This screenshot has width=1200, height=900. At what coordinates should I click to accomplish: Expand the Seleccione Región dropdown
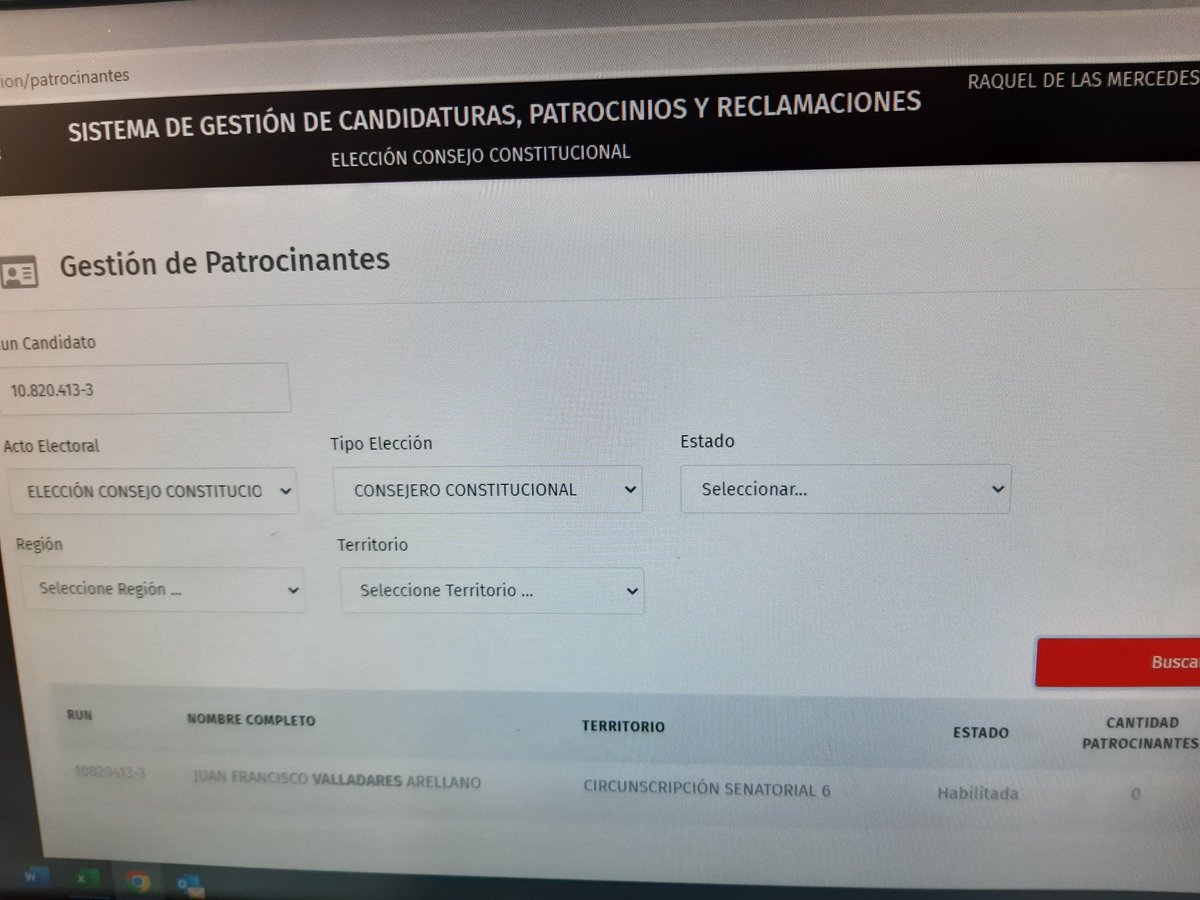163,590
